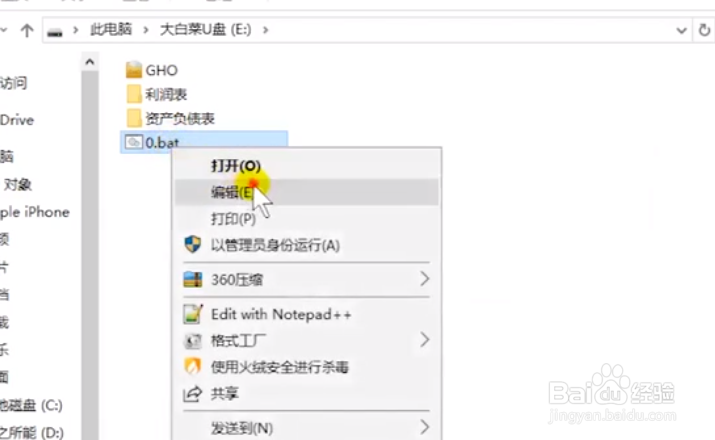The width and height of the screenshot is (715, 440).
Task: Click the 火绒 antivirus scan icon
Action: (x=192, y=367)
